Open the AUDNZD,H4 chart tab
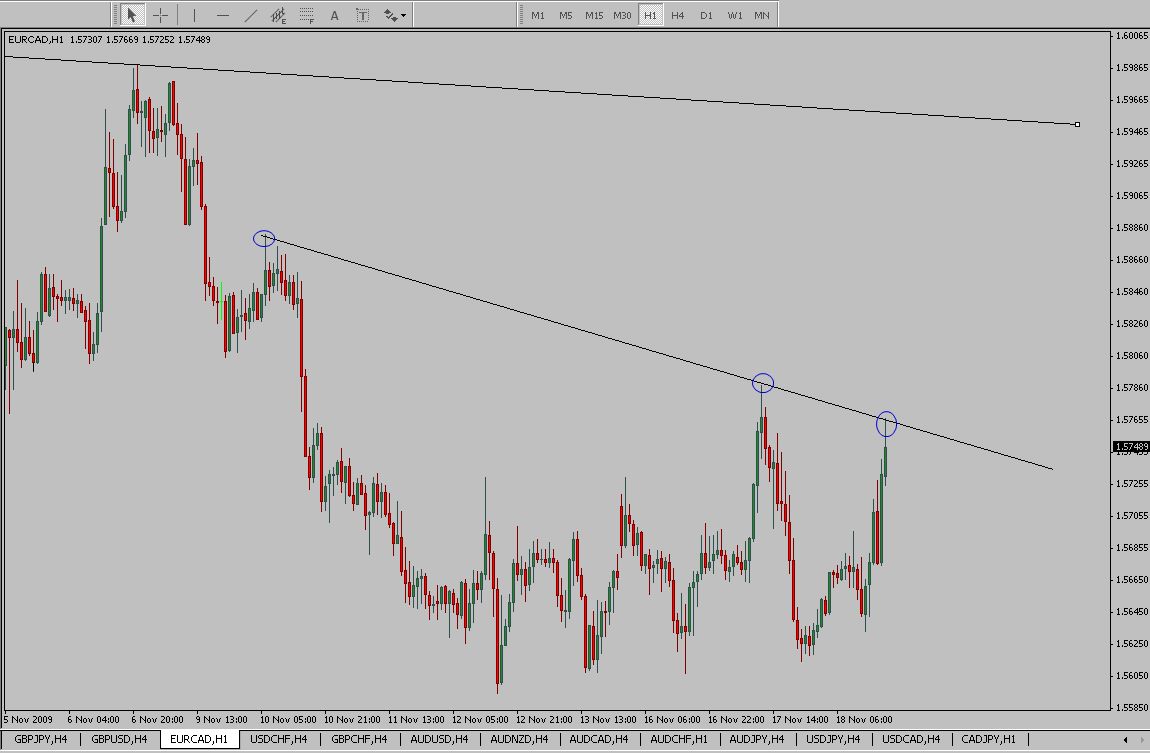1150x753 pixels. (520, 739)
